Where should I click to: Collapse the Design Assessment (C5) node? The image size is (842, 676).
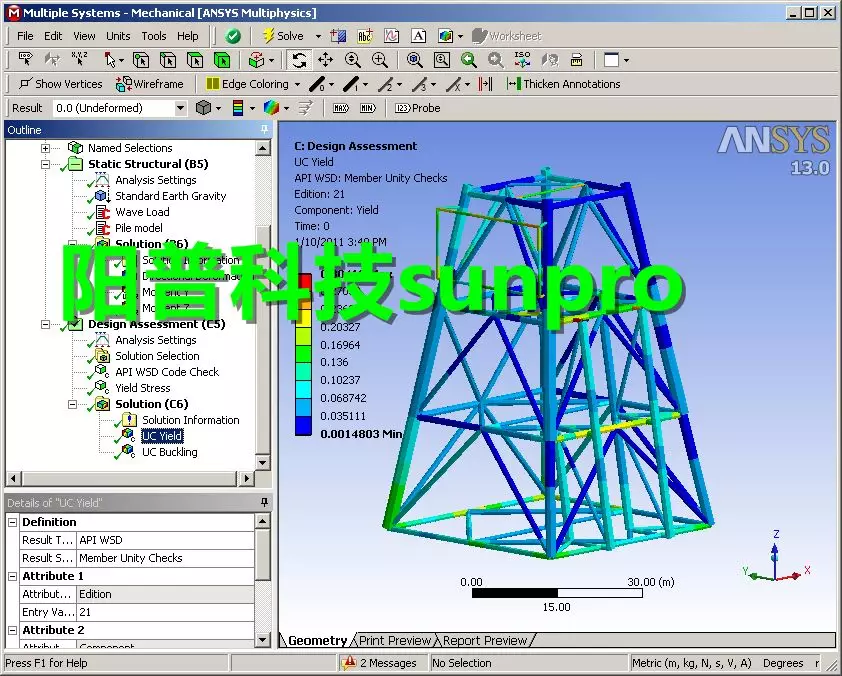[46, 324]
